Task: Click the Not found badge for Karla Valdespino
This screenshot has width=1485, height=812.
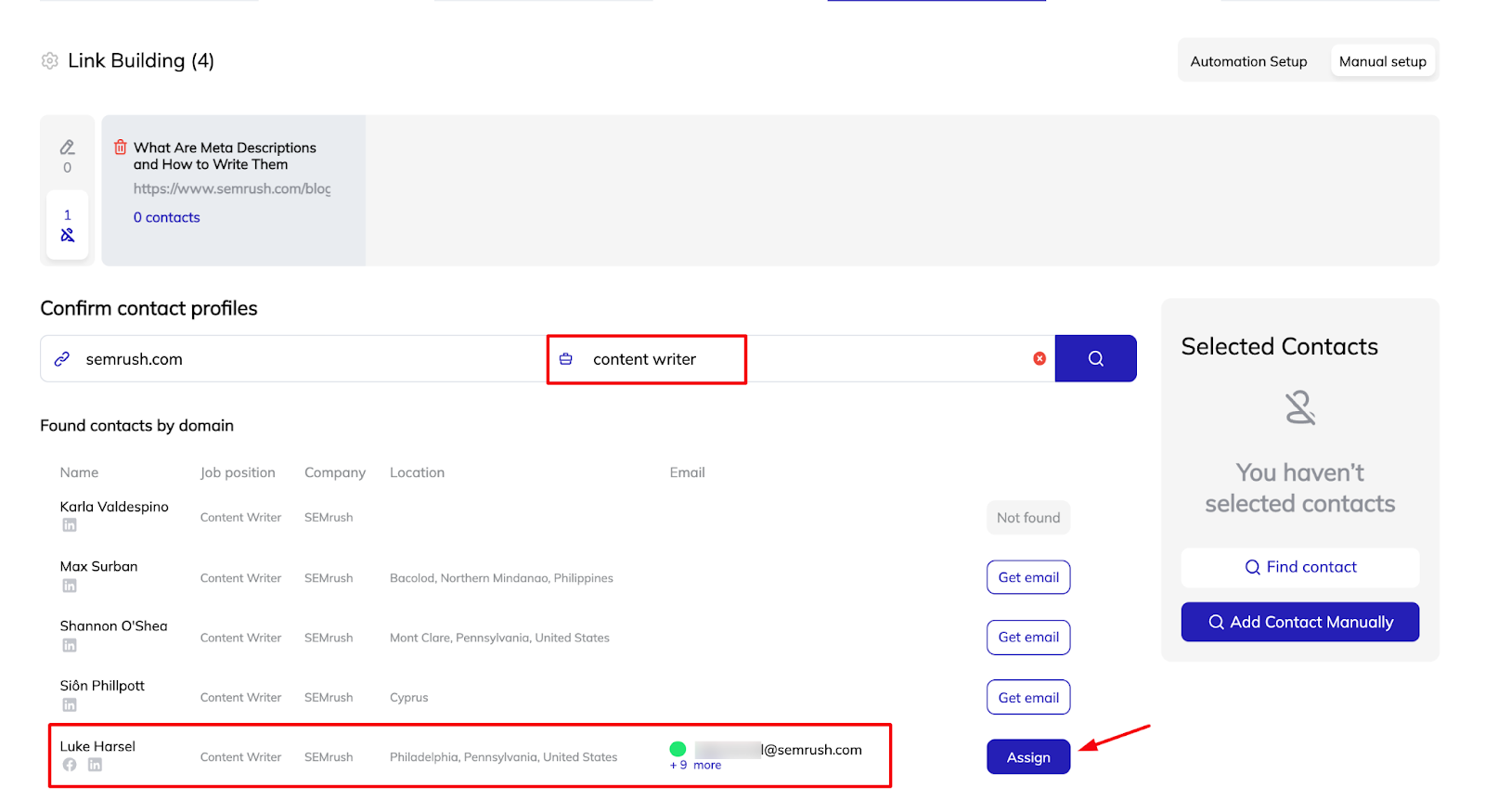Action: [1028, 518]
